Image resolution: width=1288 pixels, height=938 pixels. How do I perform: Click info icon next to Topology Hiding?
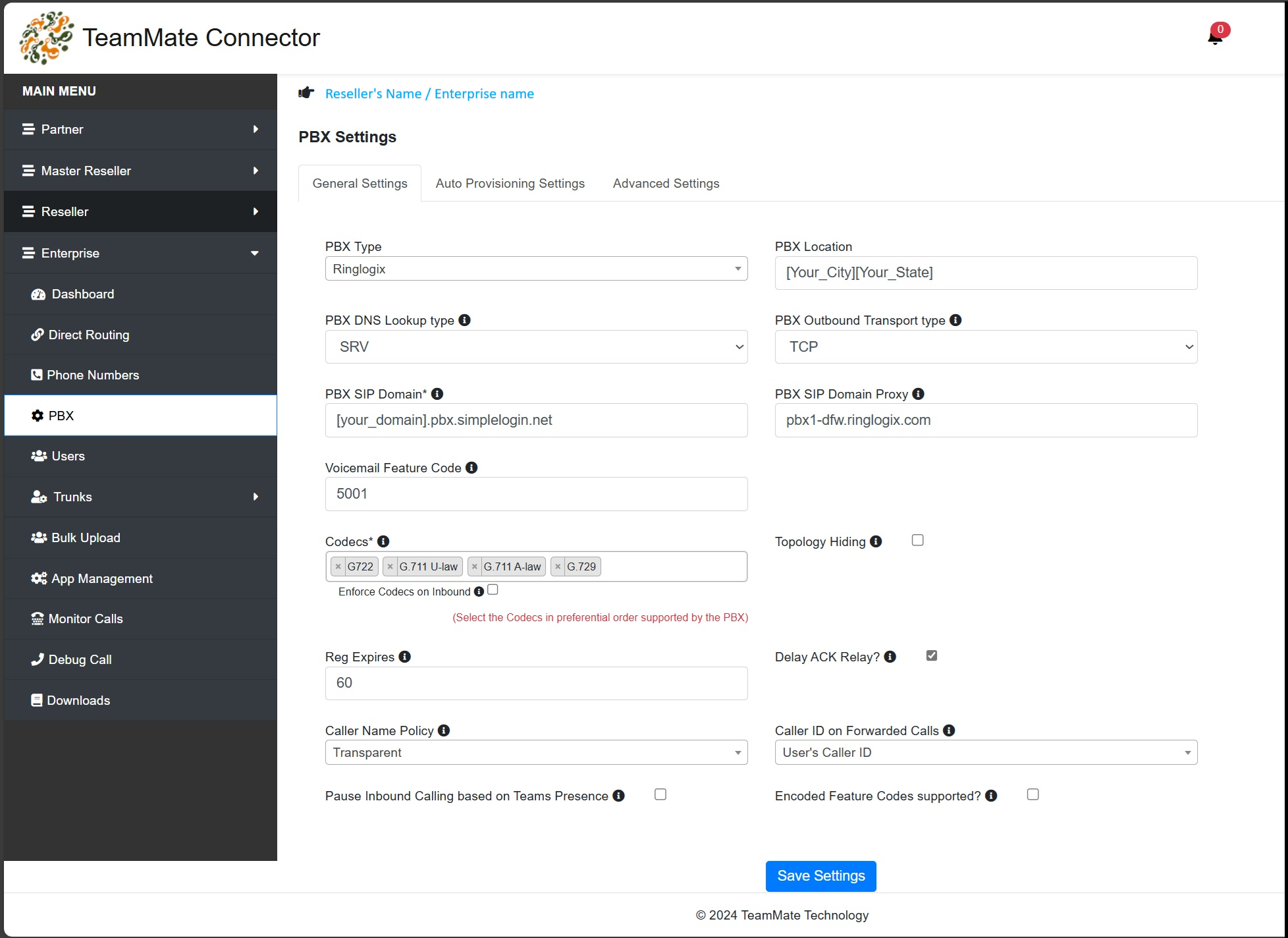(x=876, y=541)
